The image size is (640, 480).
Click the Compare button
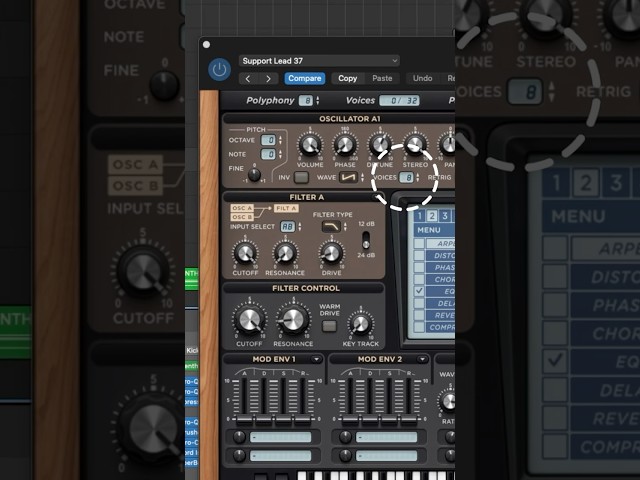(x=304, y=78)
